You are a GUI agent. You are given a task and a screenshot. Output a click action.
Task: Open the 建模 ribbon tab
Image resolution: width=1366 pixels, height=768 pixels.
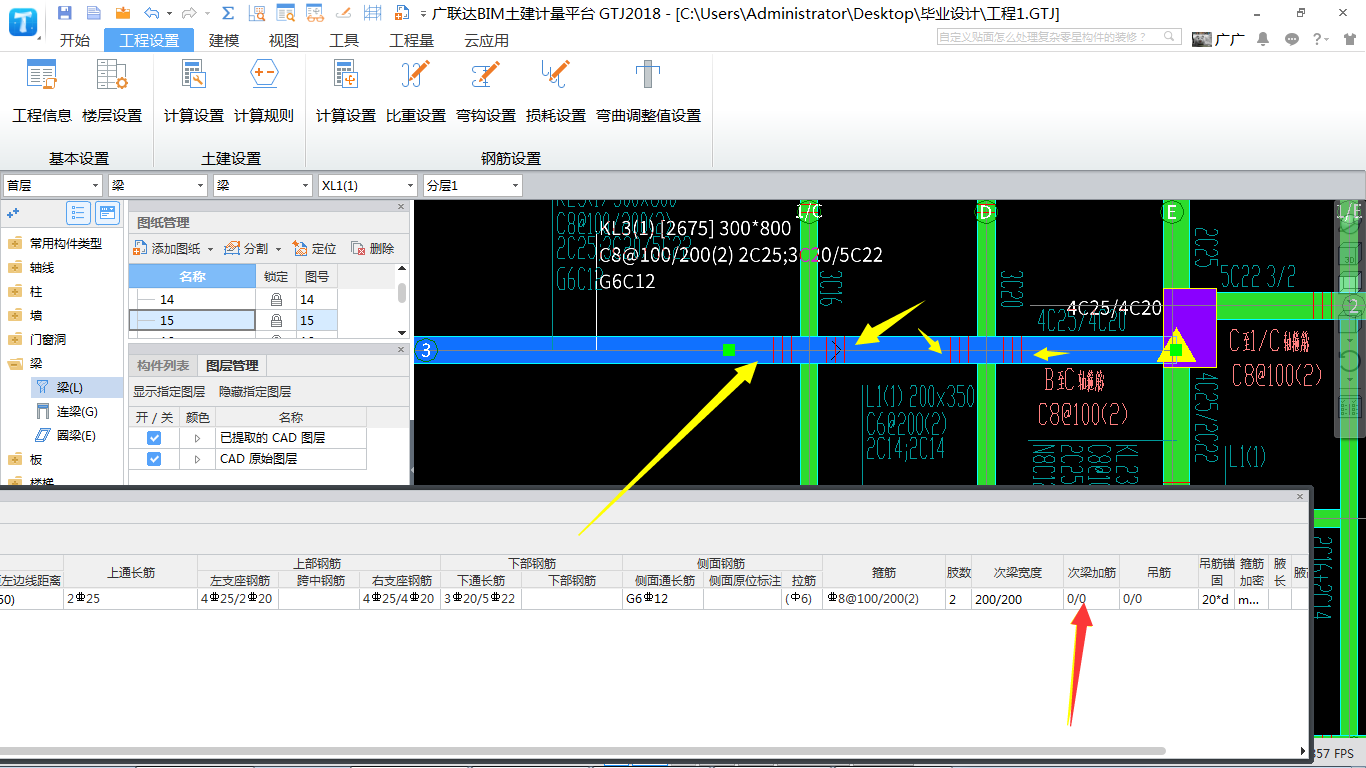(224, 40)
